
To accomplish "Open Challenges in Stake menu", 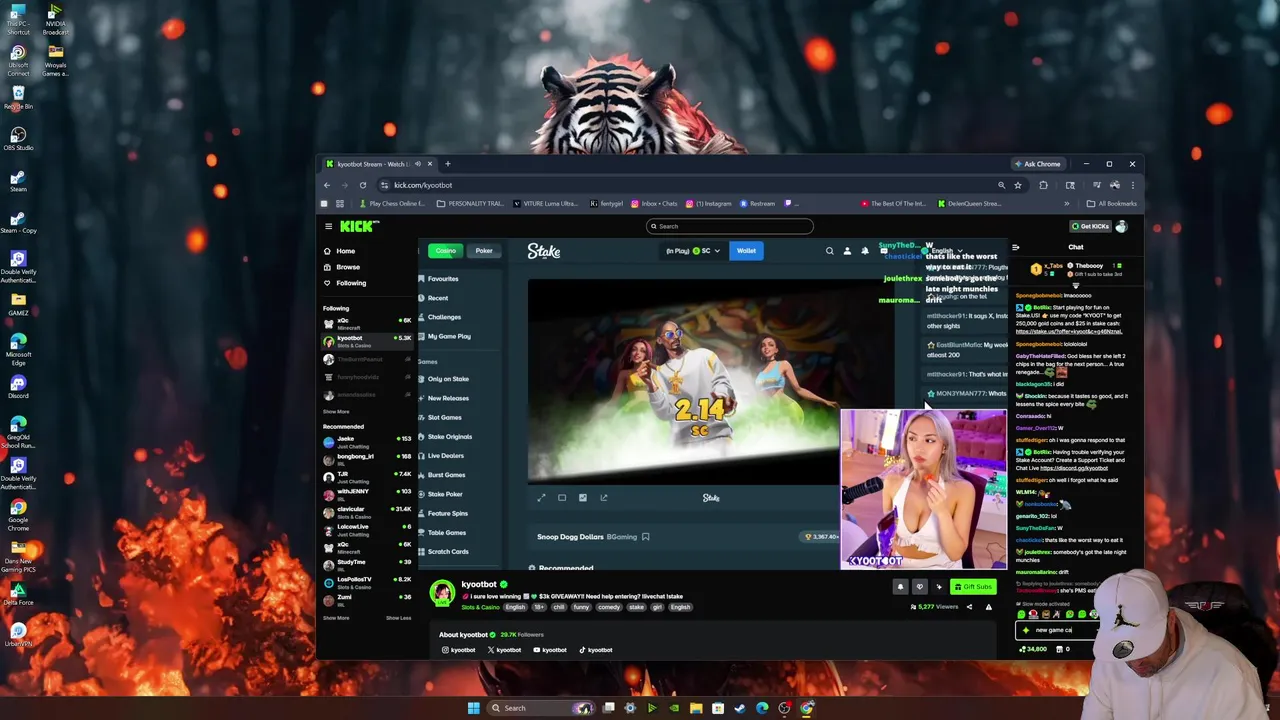I will (x=444, y=317).
